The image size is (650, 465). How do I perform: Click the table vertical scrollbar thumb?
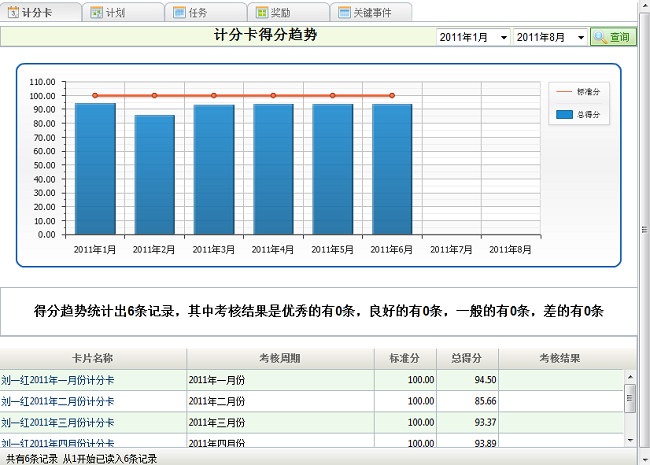point(630,398)
